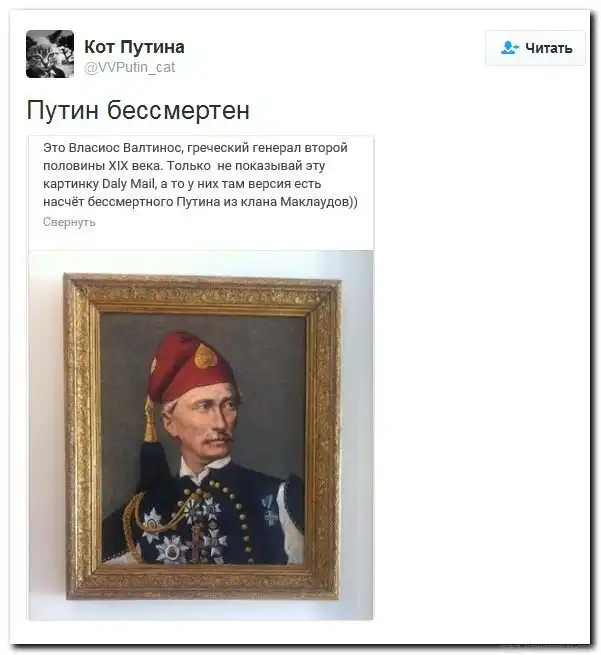Click the @VVPutin_cat handle
Image resolution: width=601 pixels, height=655 pixels.
[x=129, y=67]
